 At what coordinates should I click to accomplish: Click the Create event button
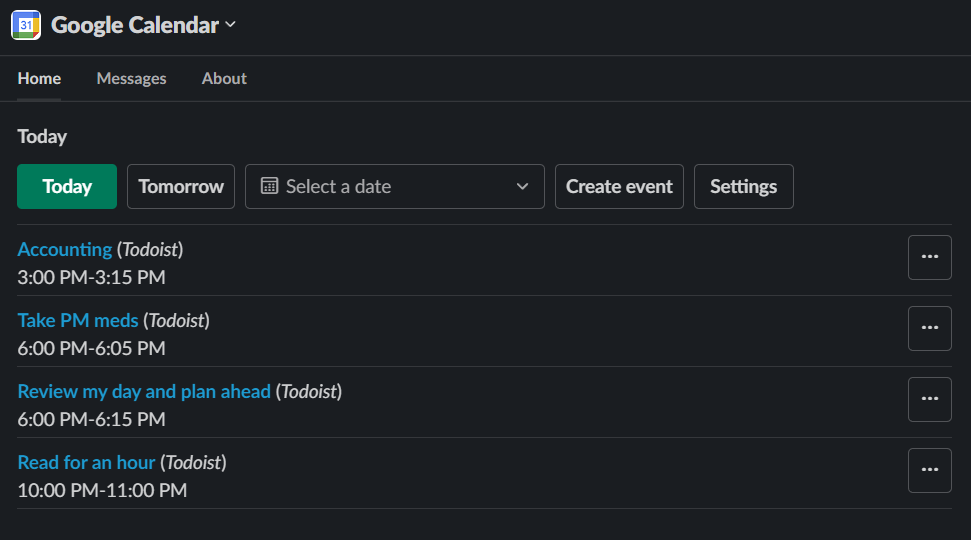click(x=619, y=186)
